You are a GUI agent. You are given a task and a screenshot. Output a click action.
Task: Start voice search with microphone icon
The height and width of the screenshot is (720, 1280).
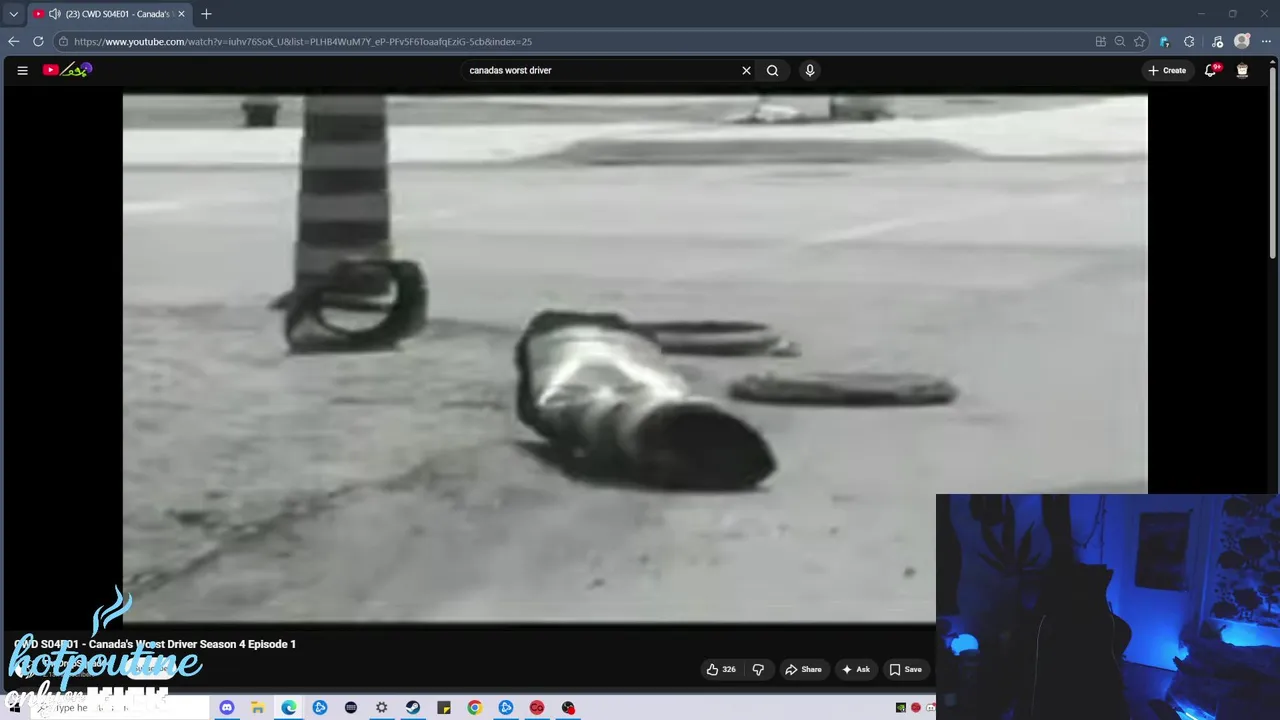810,70
